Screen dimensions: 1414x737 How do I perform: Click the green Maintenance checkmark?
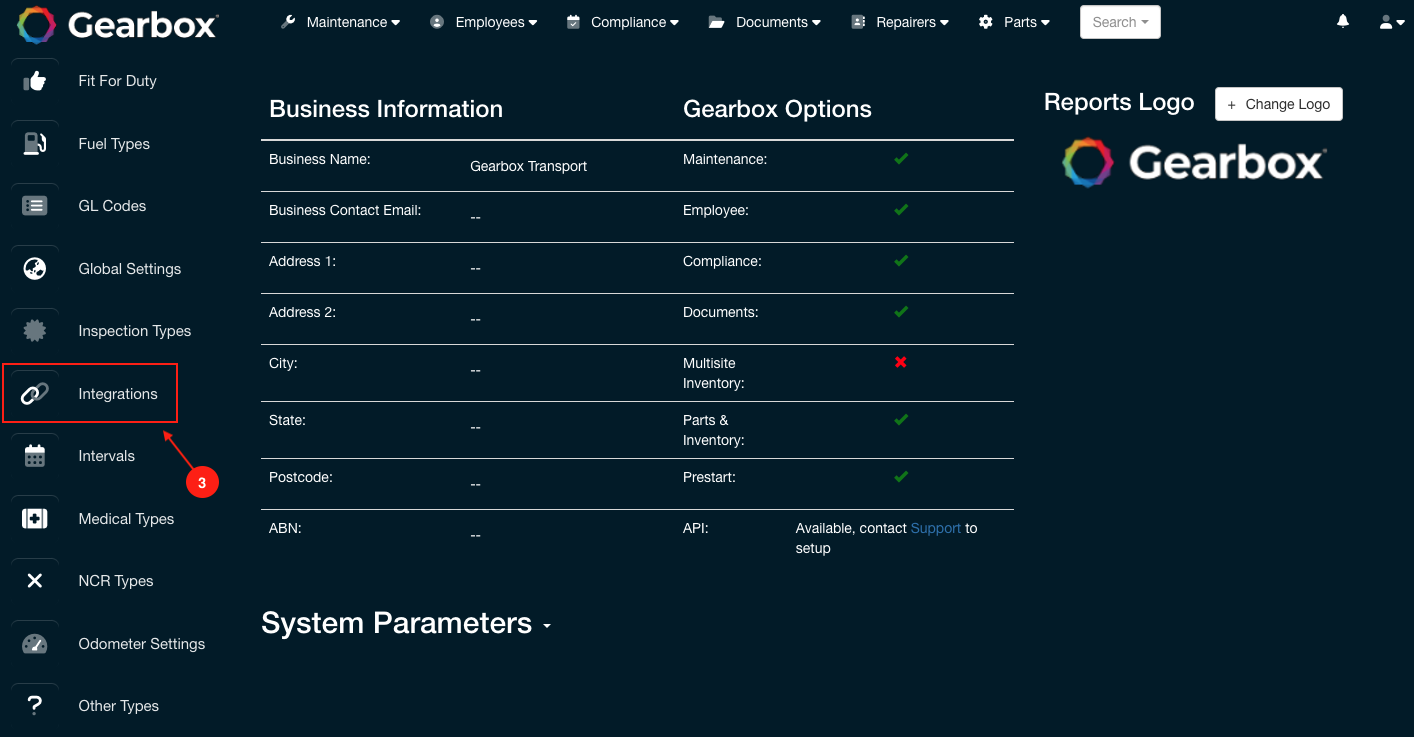coord(900,158)
